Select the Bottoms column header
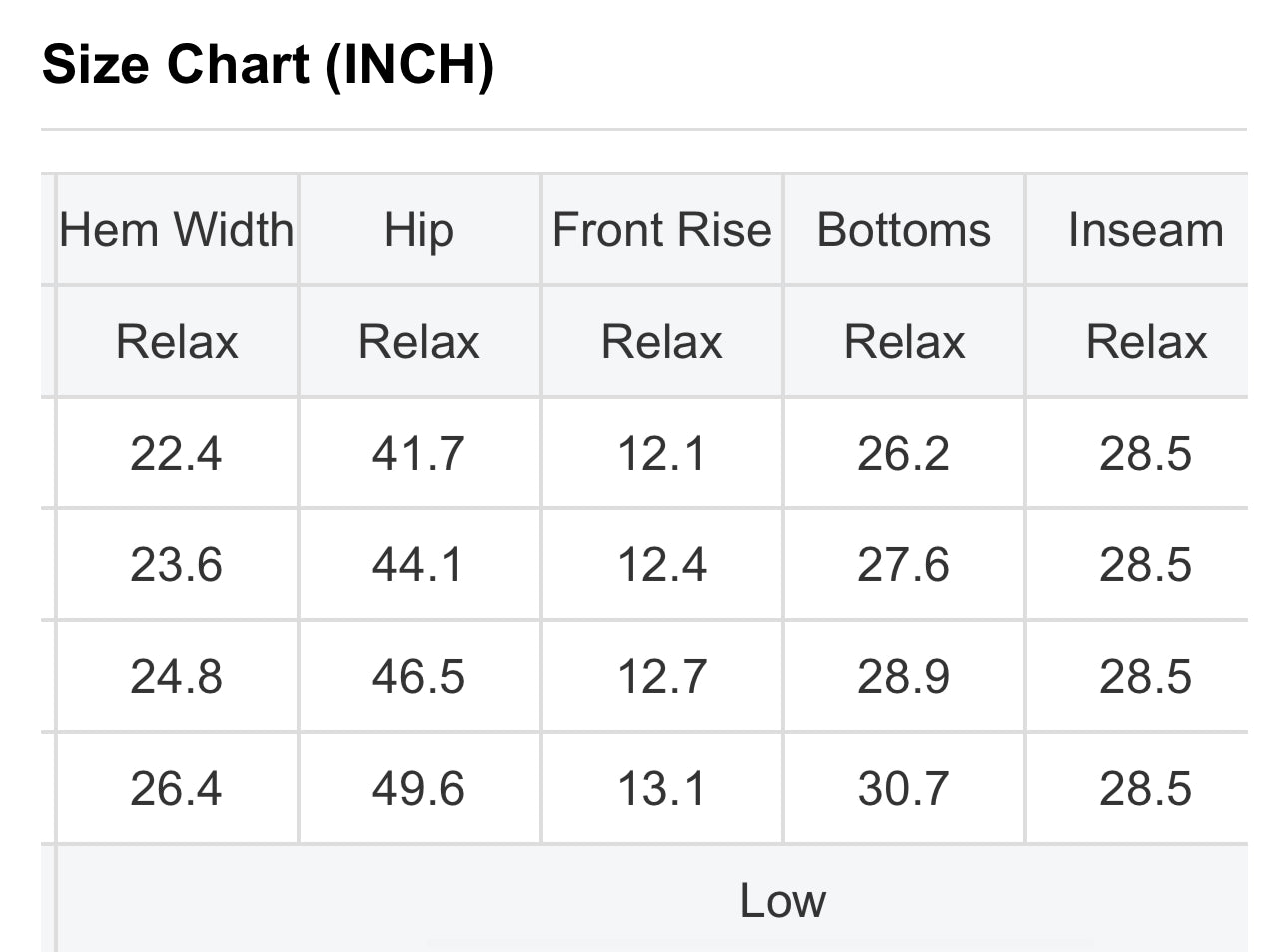The height and width of the screenshot is (952, 1288). tap(904, 230)
